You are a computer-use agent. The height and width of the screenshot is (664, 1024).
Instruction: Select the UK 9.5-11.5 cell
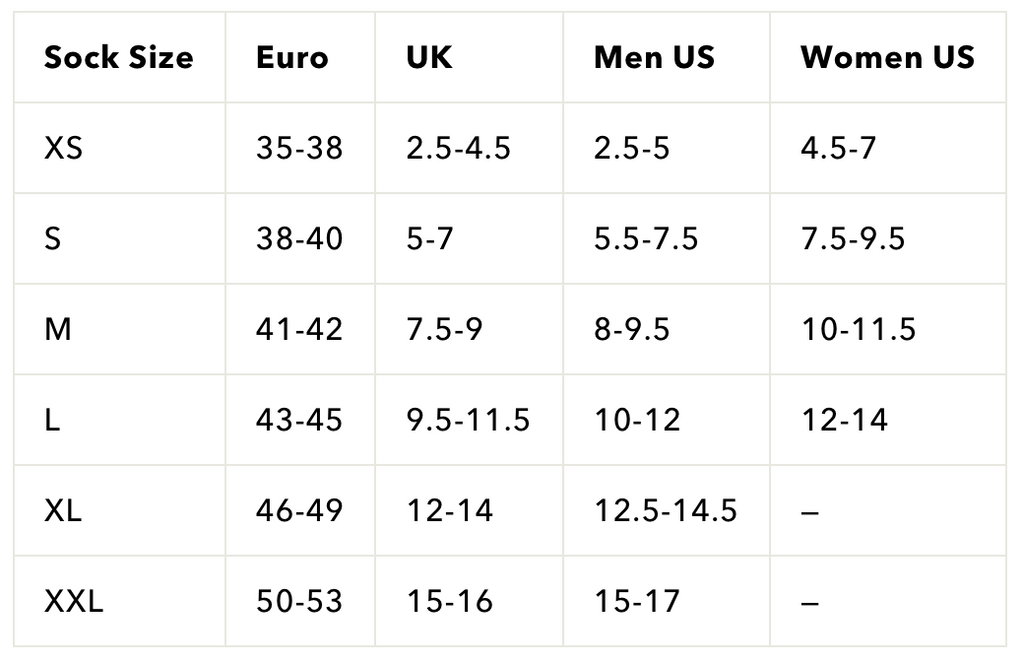tap(468, 420)
